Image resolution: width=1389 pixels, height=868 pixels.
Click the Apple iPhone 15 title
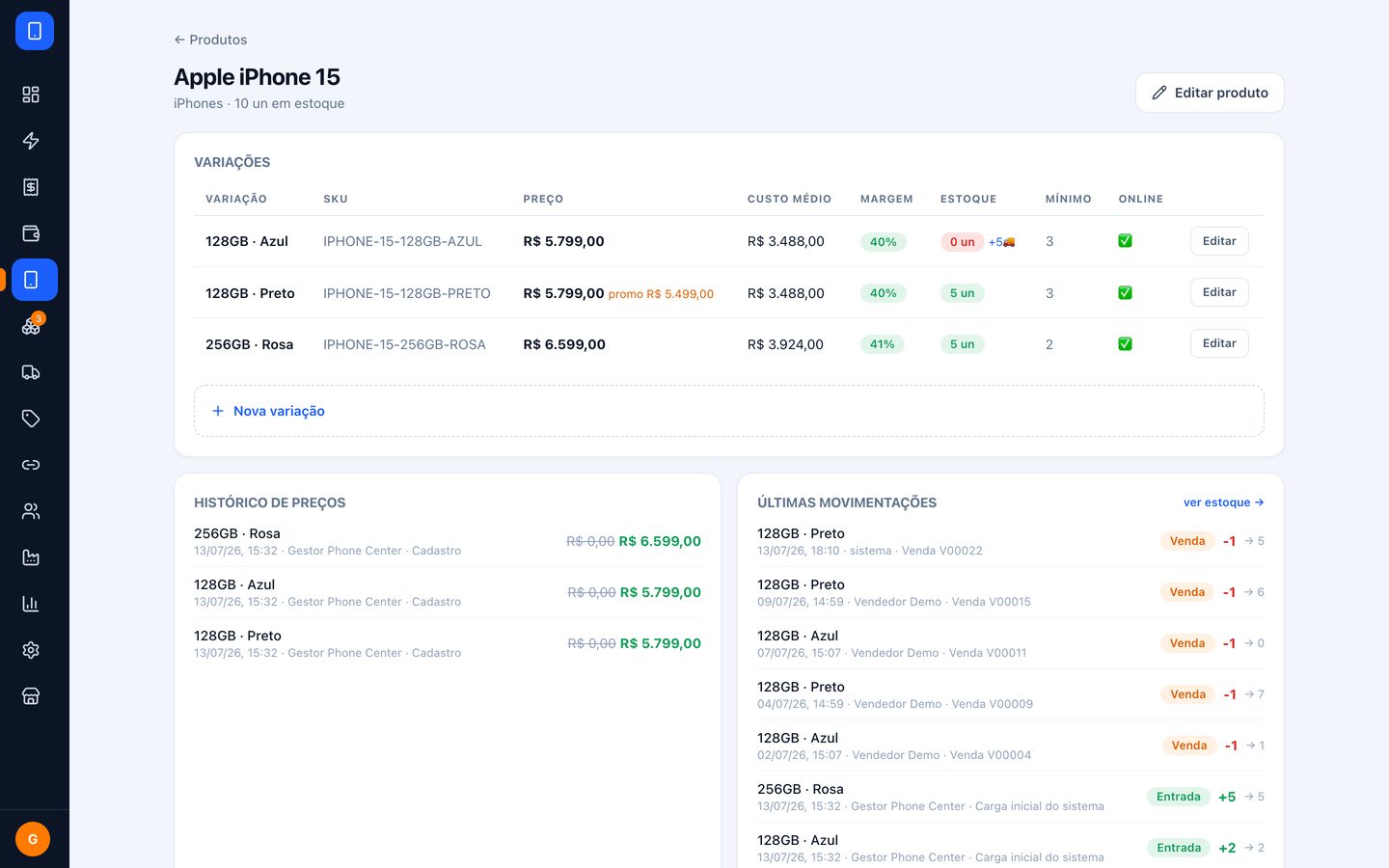[257, 77]
